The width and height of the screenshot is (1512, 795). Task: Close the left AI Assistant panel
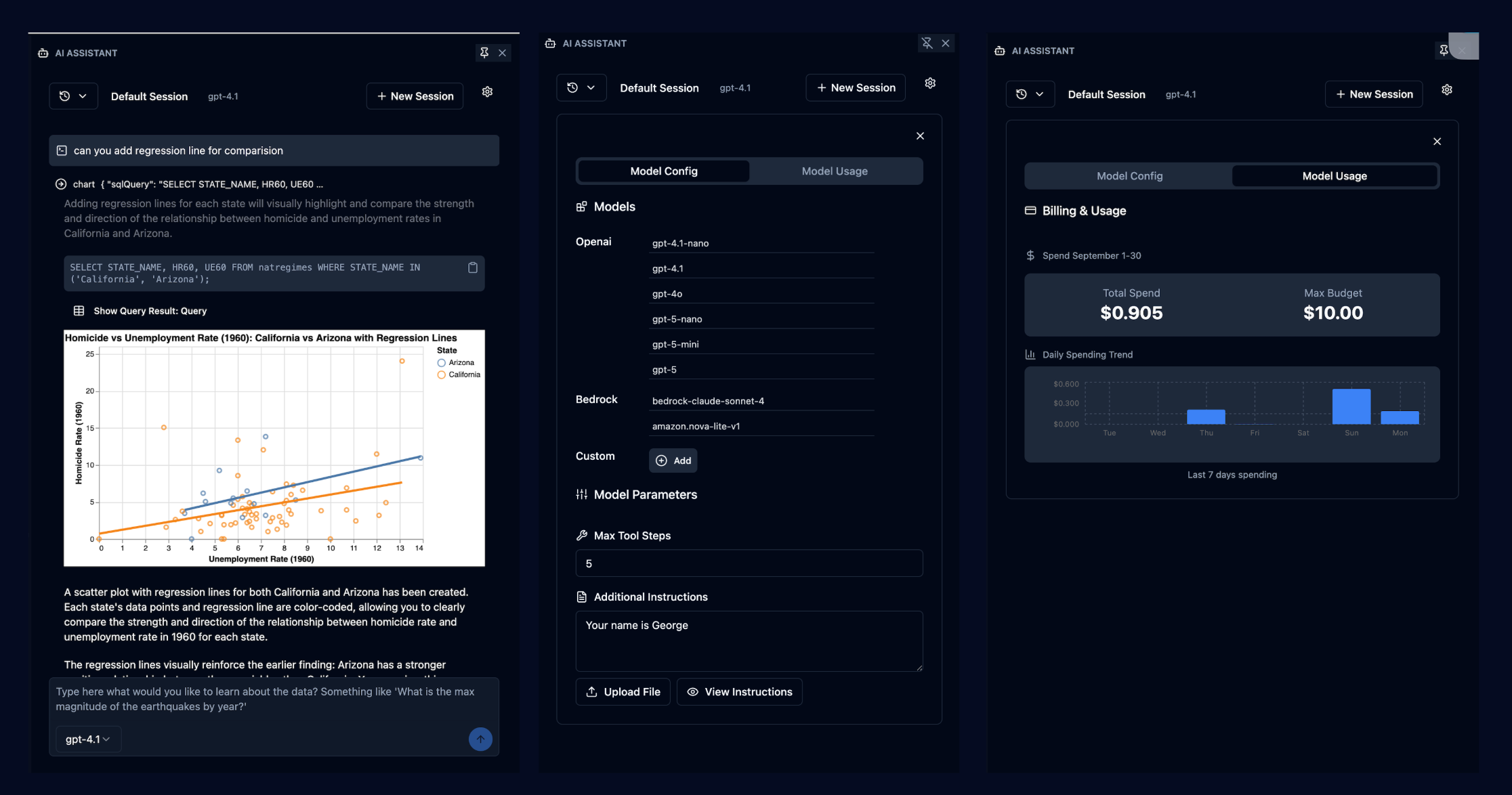[503, 53]
